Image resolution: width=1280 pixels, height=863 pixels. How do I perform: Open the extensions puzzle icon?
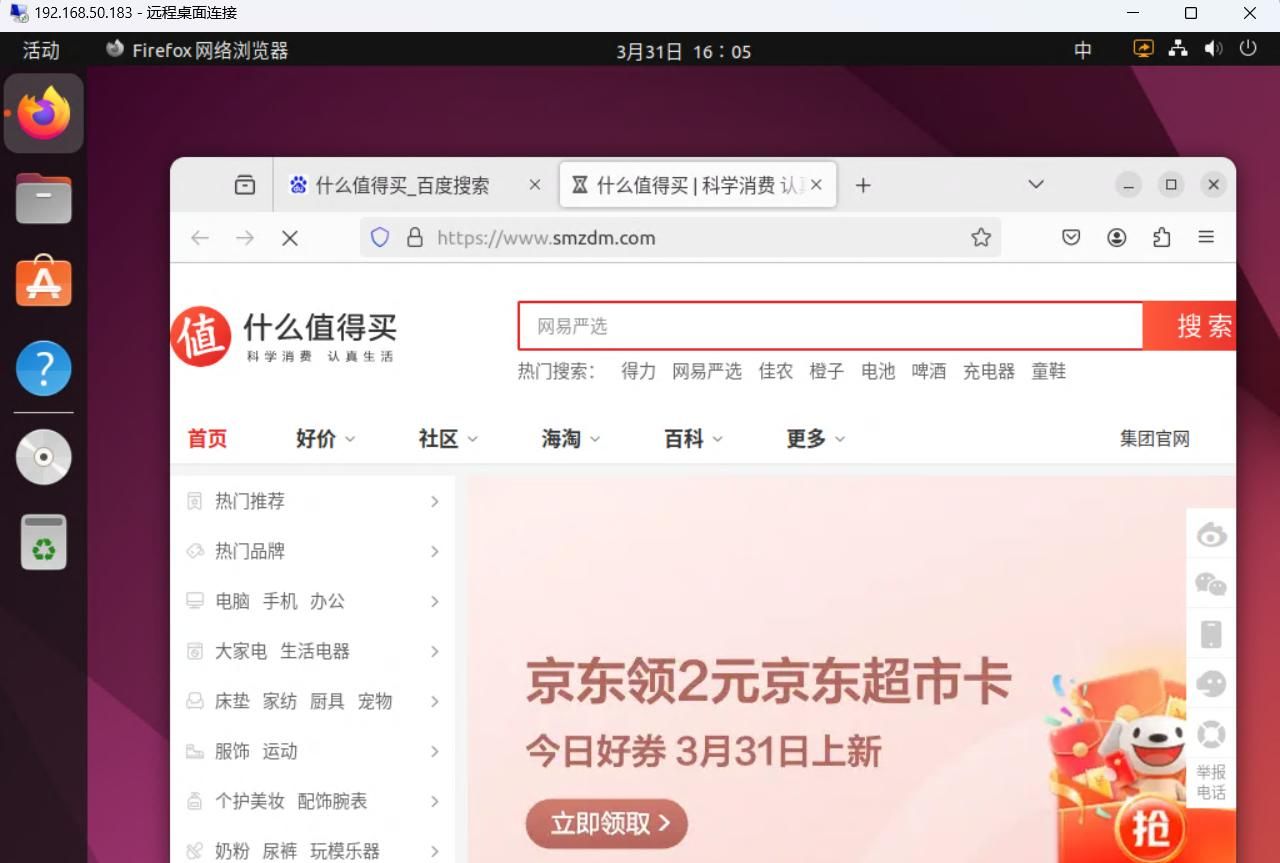(1162, 238)
